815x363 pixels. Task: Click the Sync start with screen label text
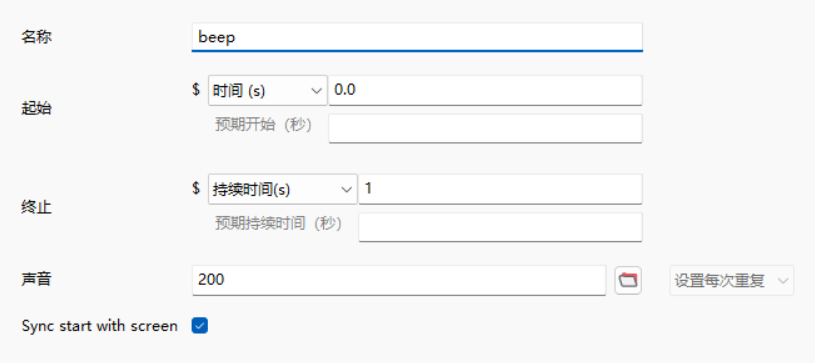point(100,326)
